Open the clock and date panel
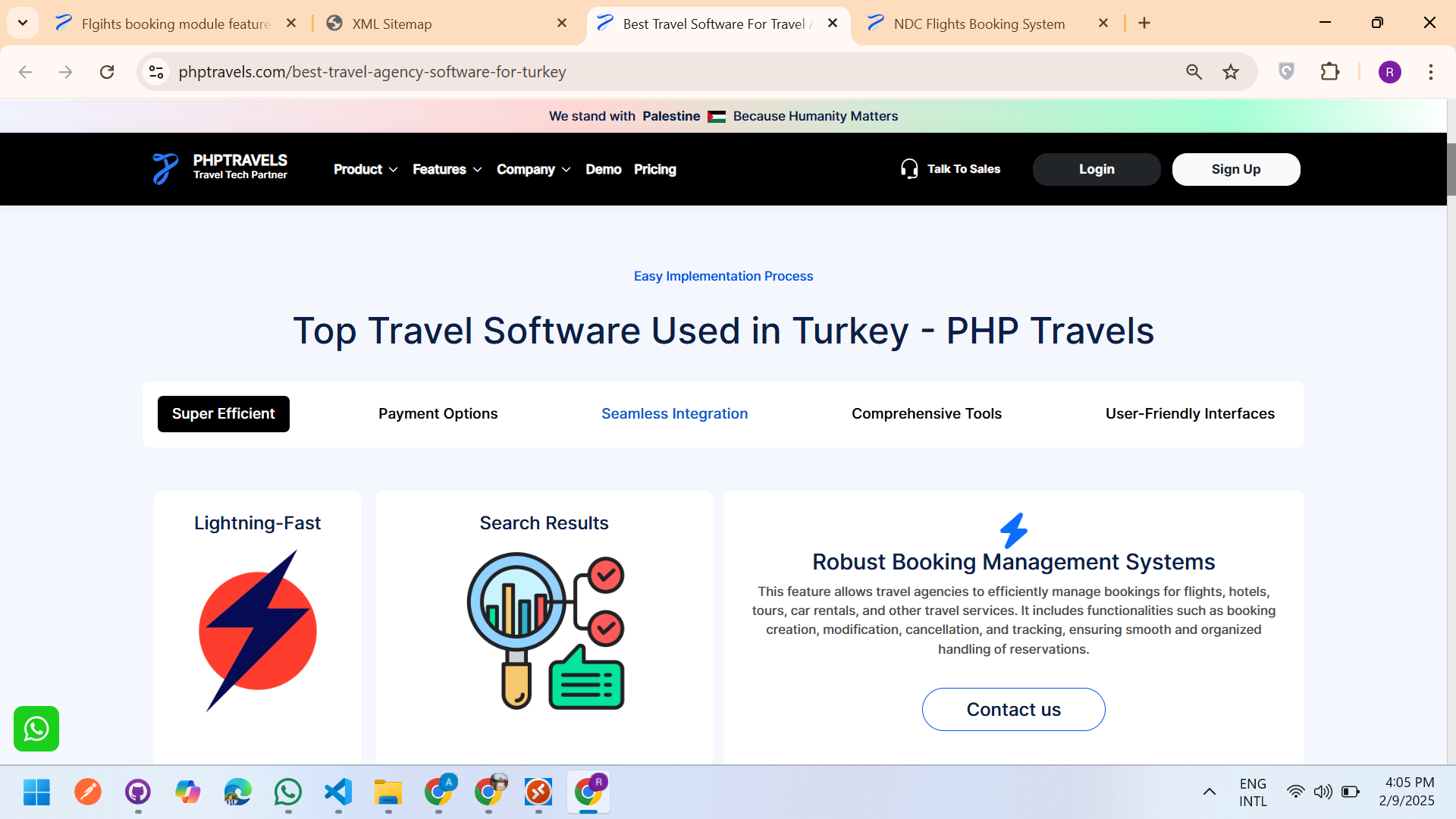1456x819 pixels. 1407,792
